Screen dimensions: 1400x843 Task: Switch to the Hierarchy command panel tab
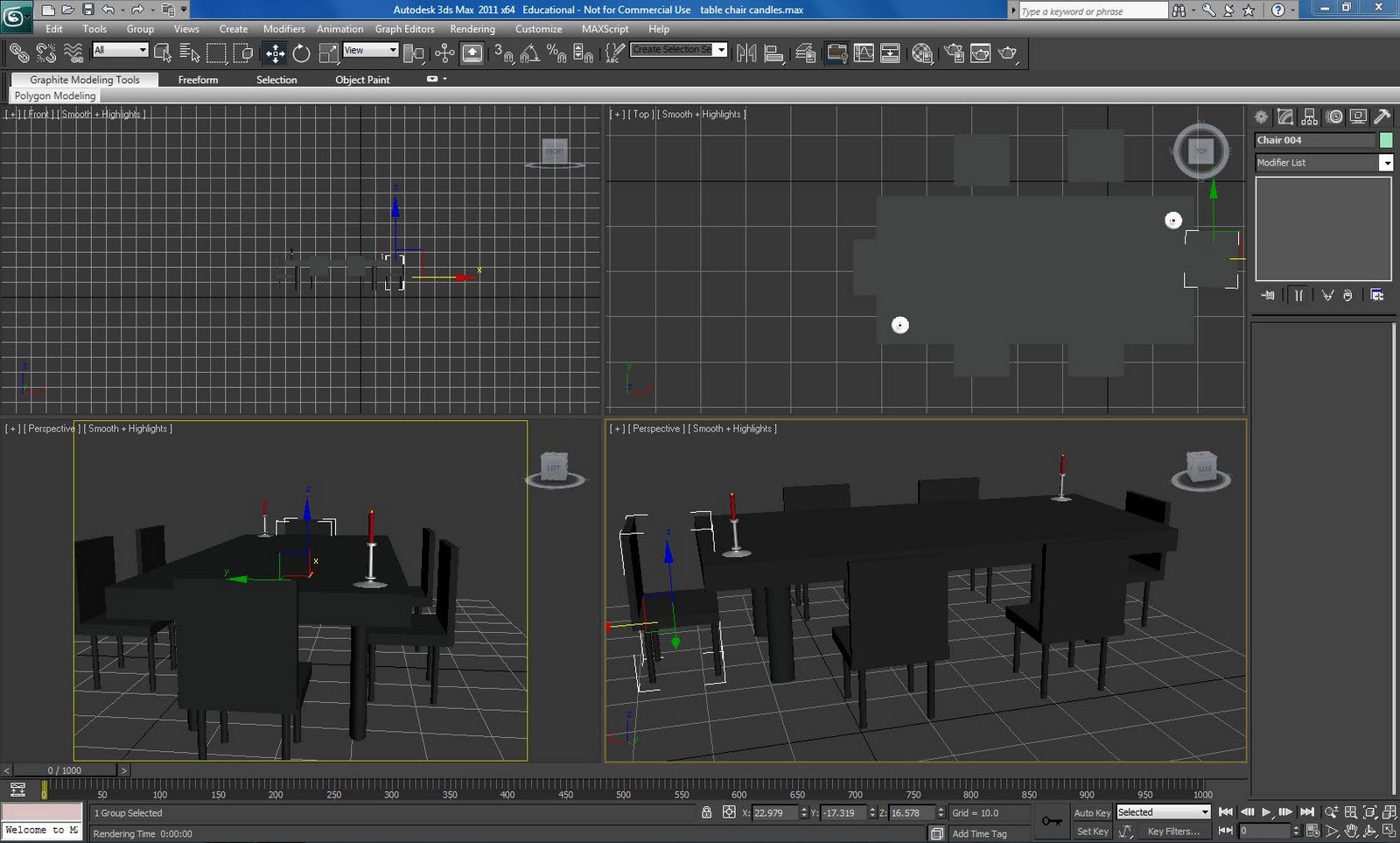click(x=1309, y=116)
